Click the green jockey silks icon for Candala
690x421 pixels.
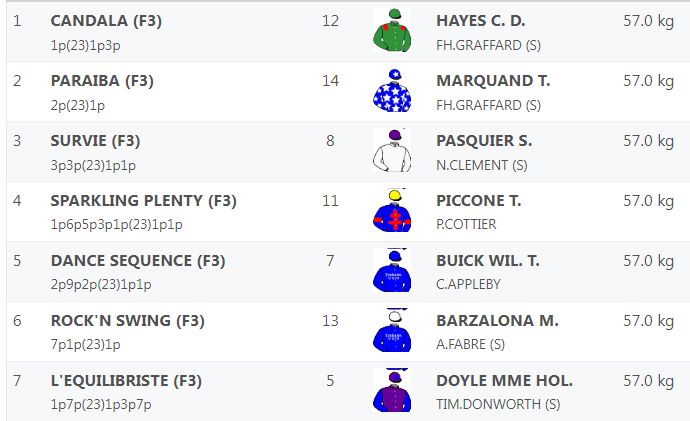[392, 30]
